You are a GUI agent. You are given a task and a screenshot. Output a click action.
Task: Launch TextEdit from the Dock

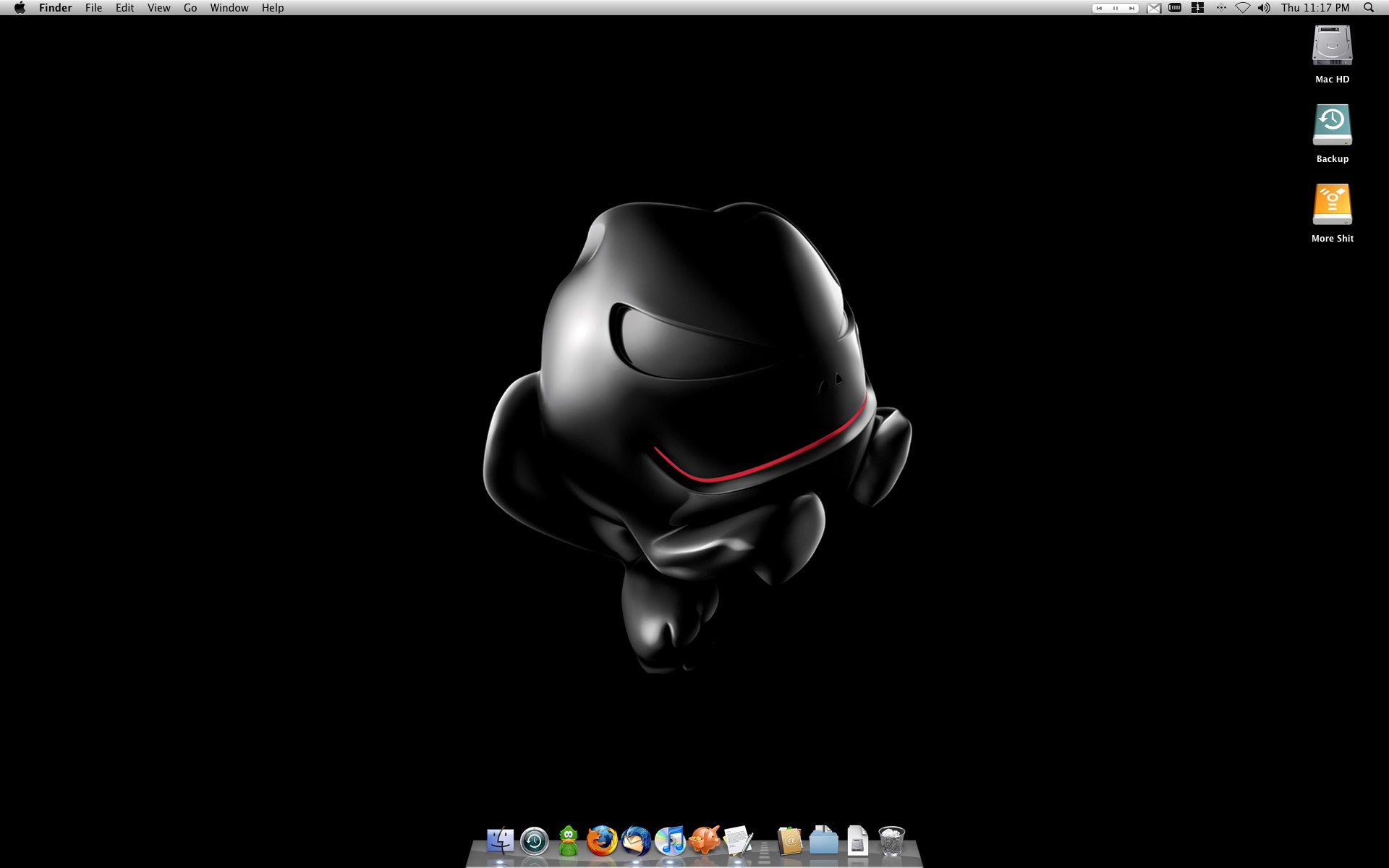coord(738,841)
